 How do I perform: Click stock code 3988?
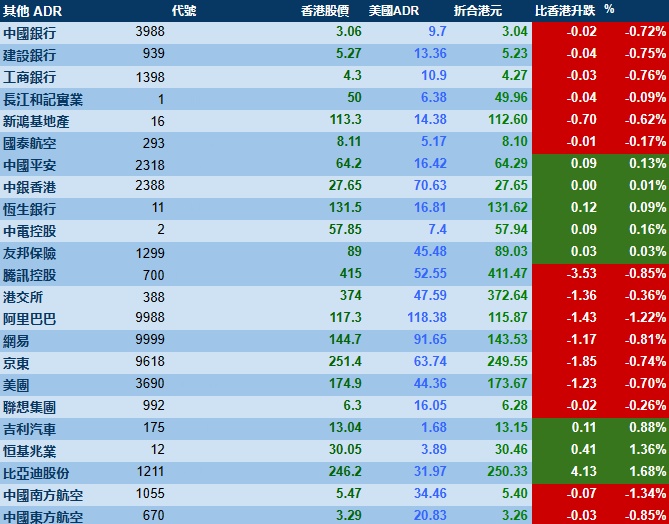point(150,32)
